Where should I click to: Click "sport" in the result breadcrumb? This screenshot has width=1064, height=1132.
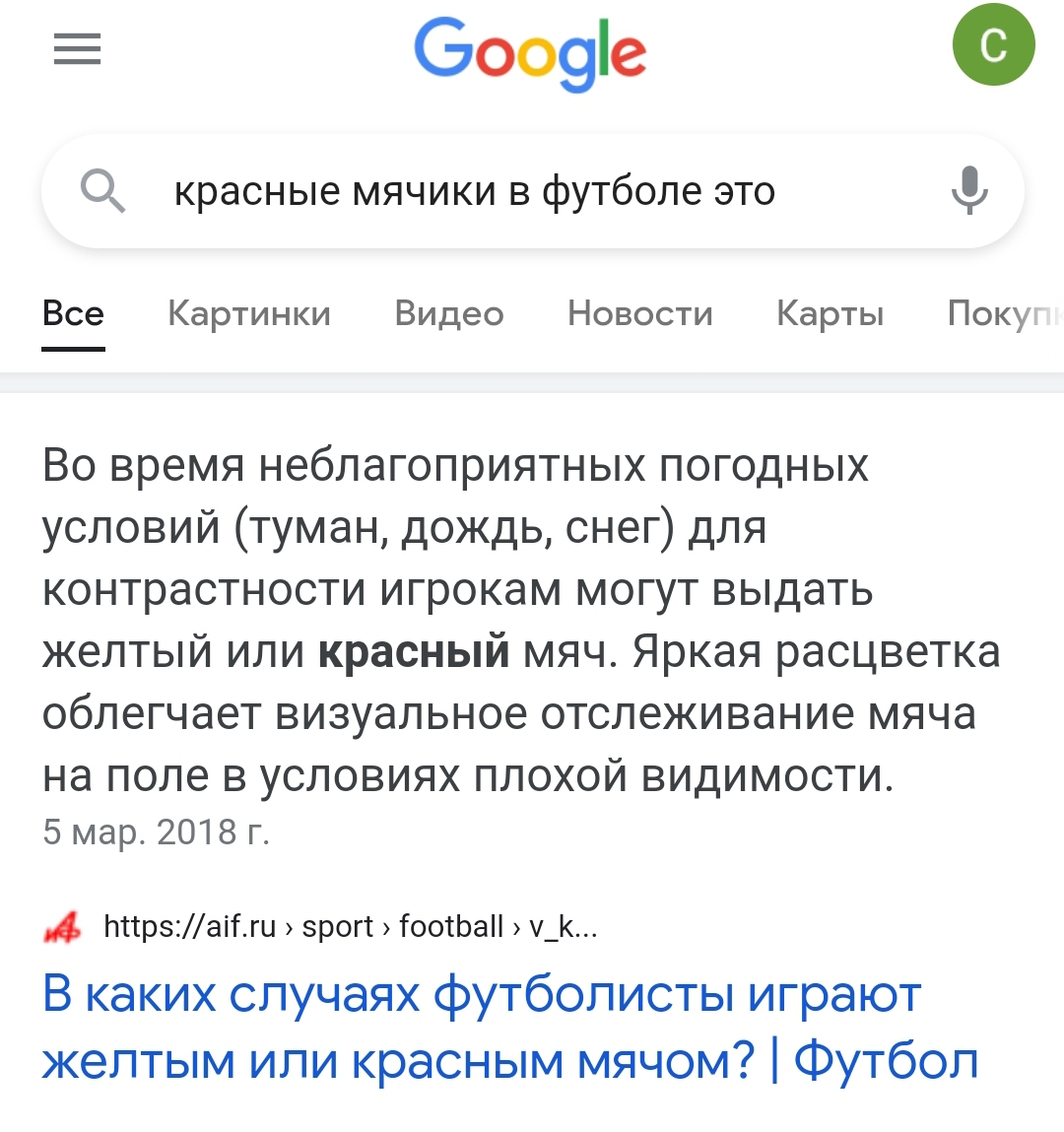click(x=337, y=927)
